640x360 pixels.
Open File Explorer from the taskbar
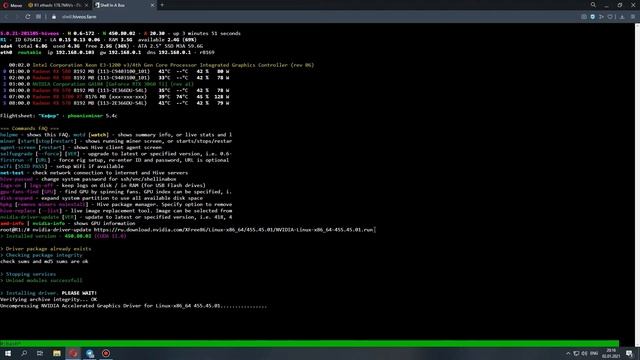[57, 353]
